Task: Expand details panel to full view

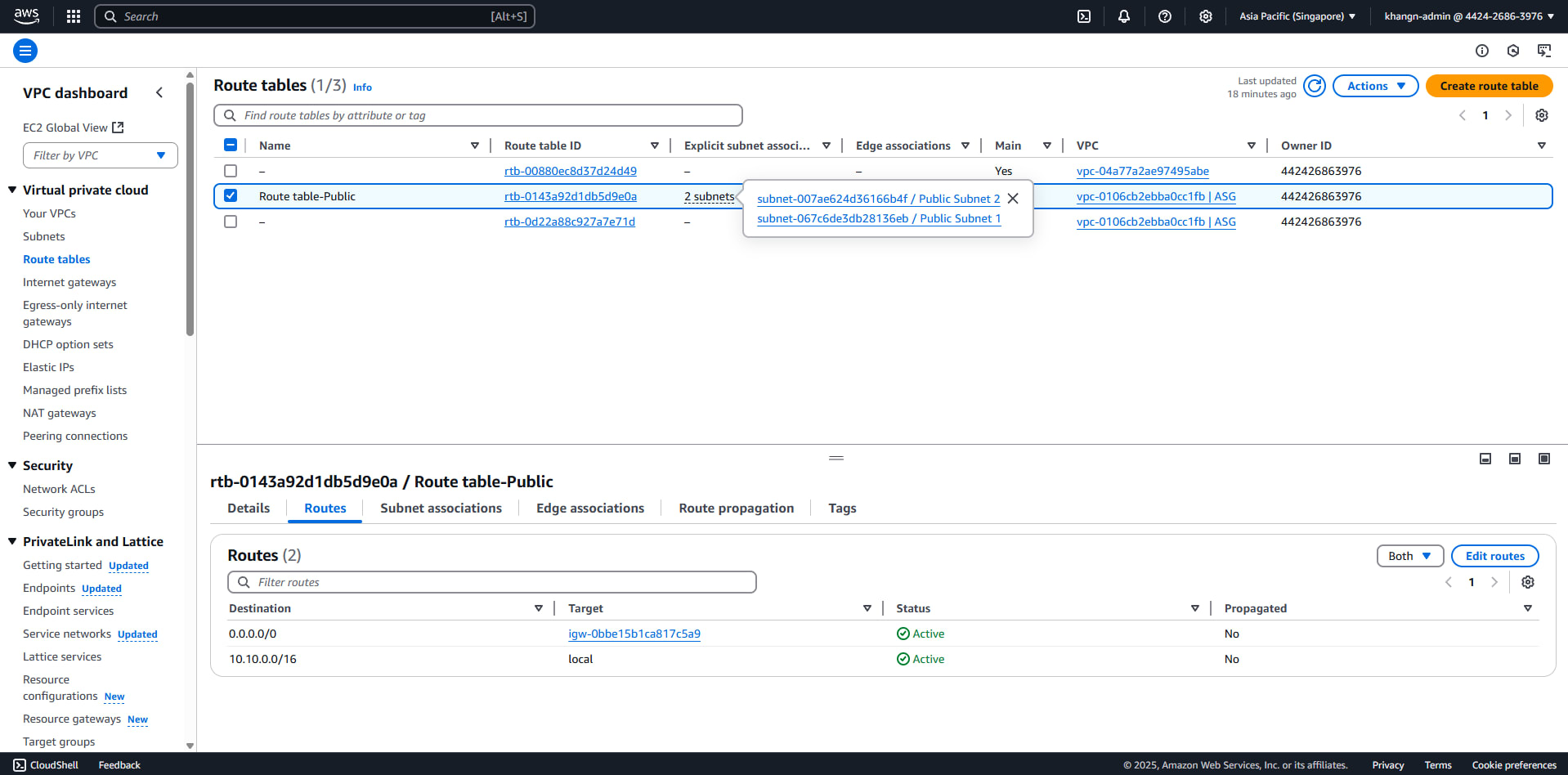Action: point(1544,459)
